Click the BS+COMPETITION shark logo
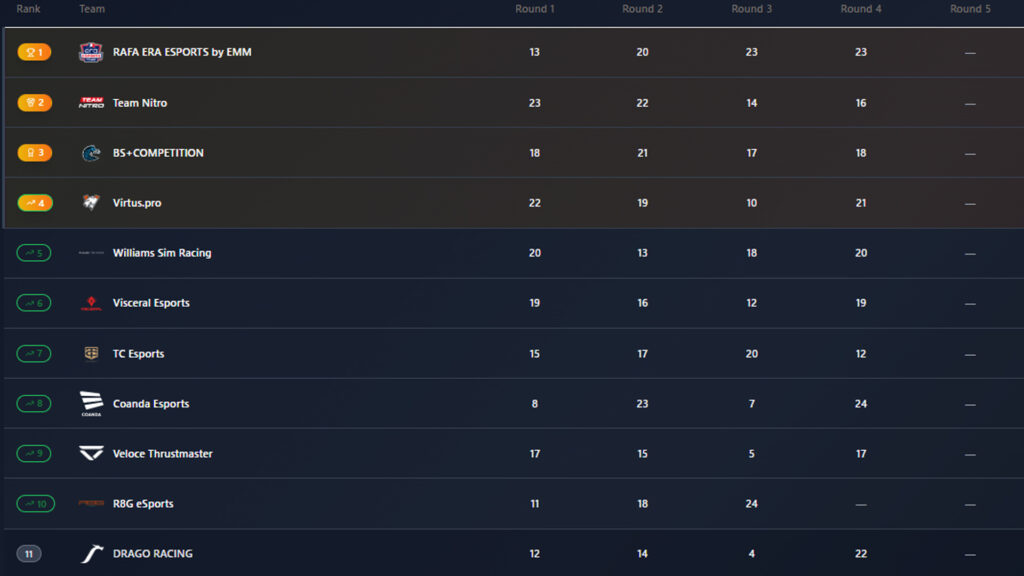 click(x=90, y=152)
